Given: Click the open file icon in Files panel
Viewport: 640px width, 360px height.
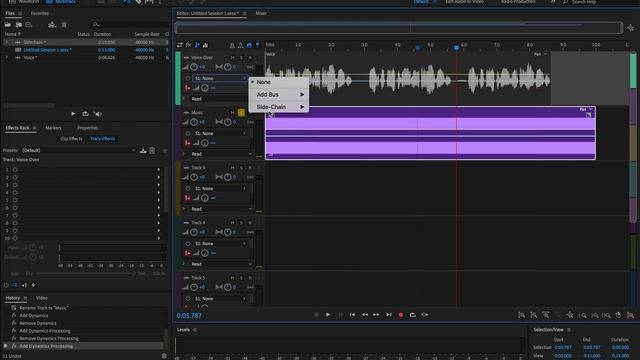Looking at the screenshot, I should coord(8,25).
